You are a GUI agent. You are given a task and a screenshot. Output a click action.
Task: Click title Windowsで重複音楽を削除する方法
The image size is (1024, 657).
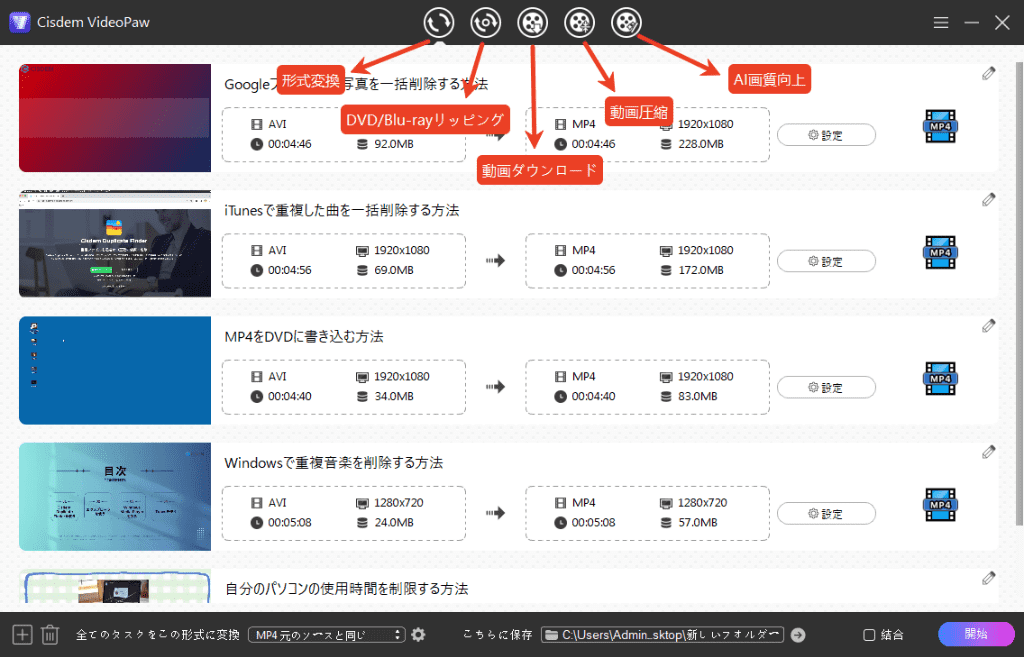[x=334, y=462]
